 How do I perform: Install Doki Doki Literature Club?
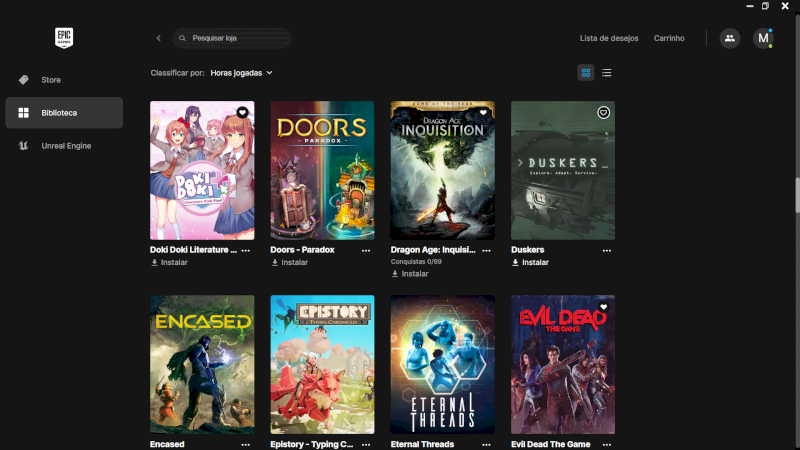click(169, 262)
